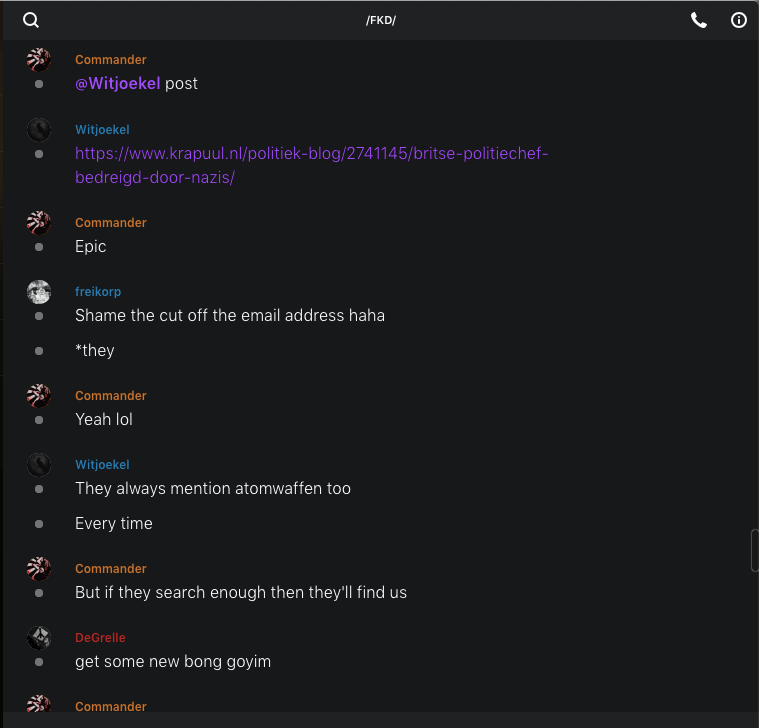Viewport: 759px width, 728px height.
Task: Start a call with the phone icon
Action: point(699,20)
